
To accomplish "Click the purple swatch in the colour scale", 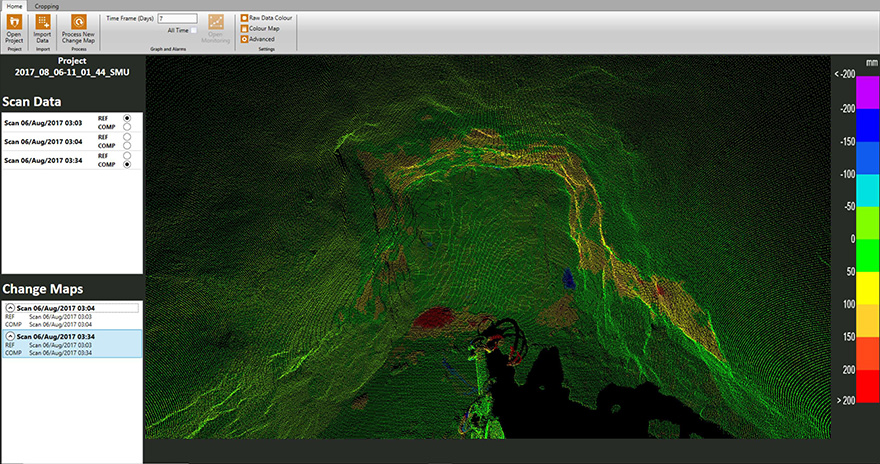I will [x=868, y=92].
